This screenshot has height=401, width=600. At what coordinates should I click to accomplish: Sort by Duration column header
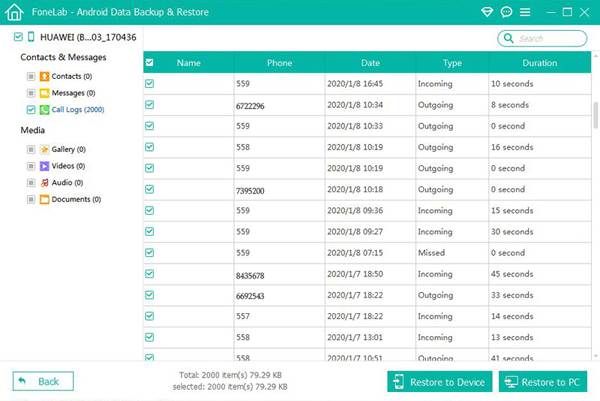[x=540, y=63]
